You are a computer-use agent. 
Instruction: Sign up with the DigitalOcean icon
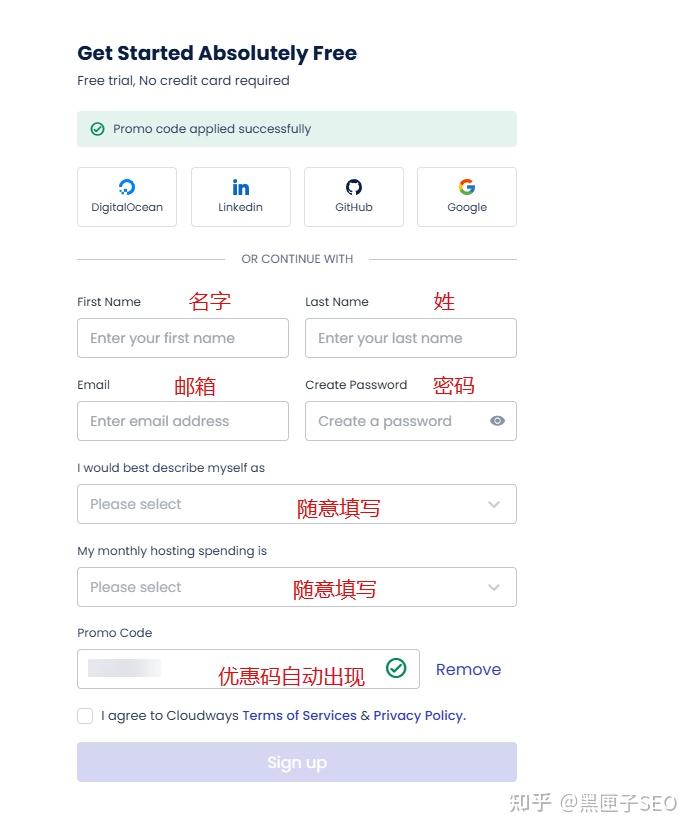[127, 187]
